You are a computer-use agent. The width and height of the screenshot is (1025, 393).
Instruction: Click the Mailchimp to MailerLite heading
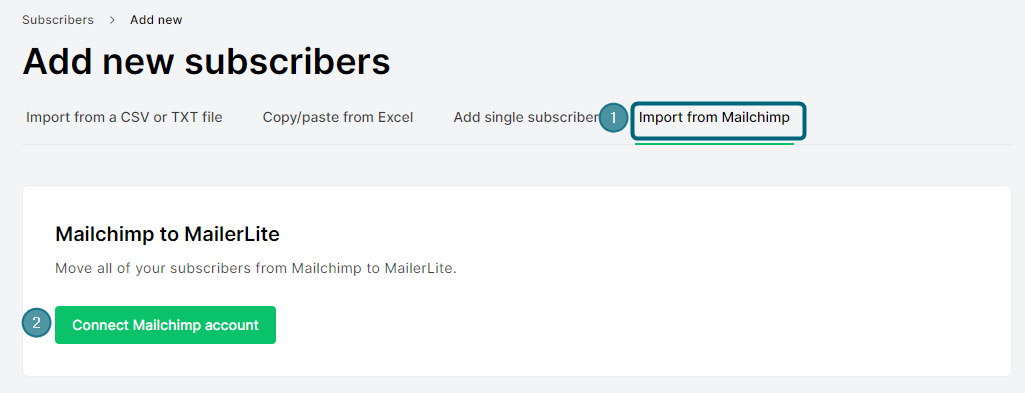(x=167, y=235)
